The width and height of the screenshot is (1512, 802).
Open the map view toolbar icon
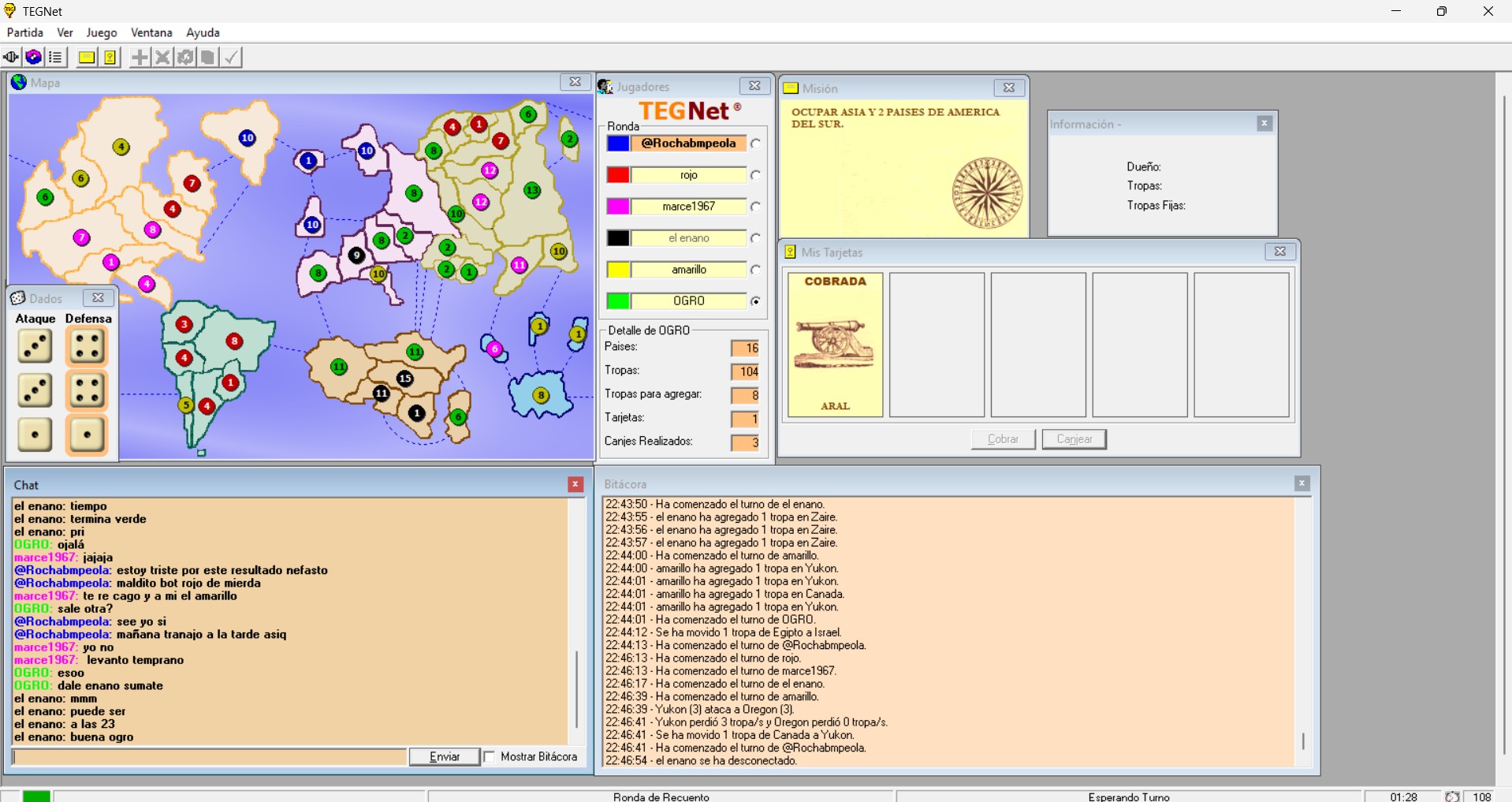click(x=33, y=58)
